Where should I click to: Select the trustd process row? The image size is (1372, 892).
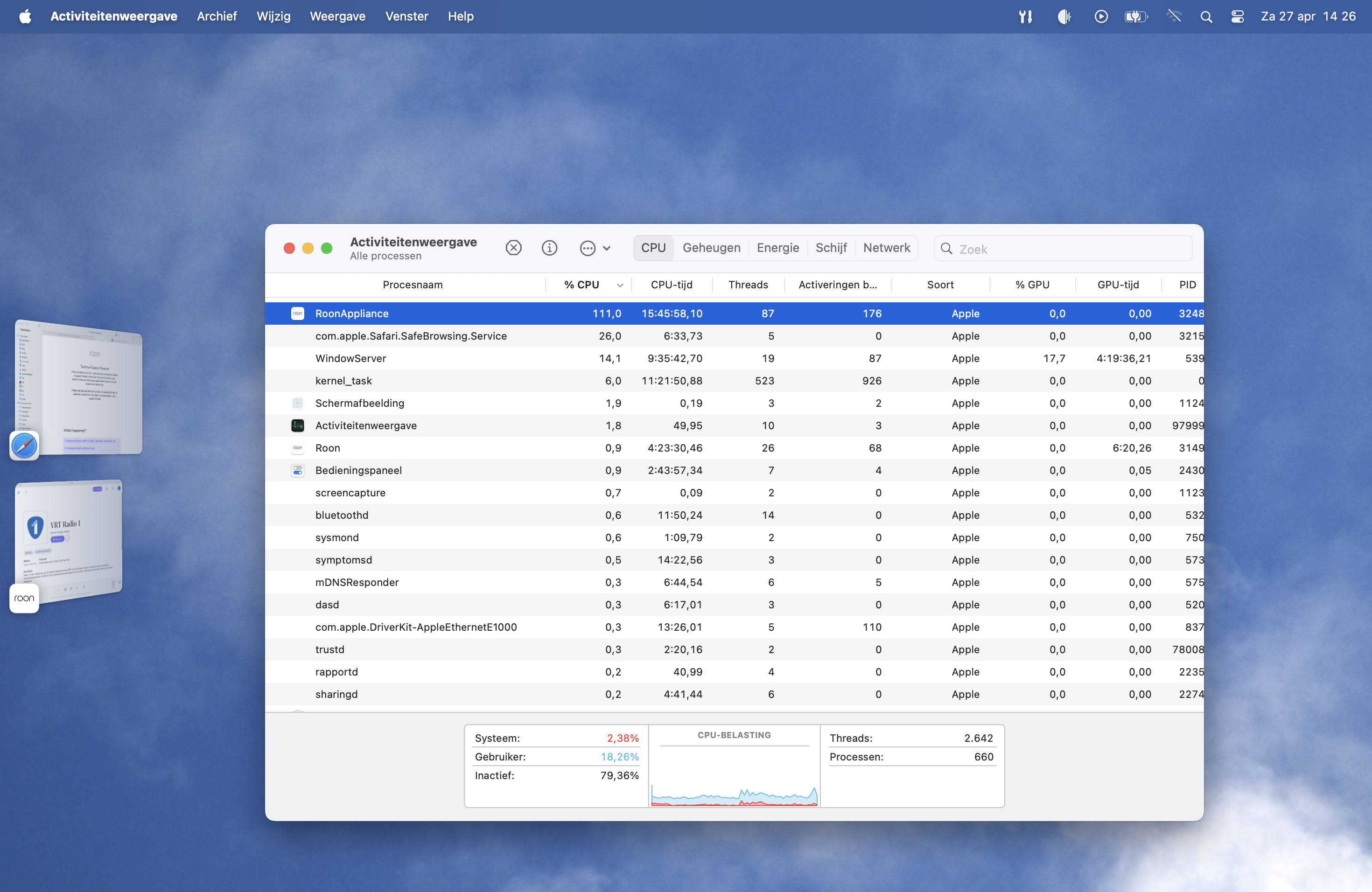[x=734, y=649]
